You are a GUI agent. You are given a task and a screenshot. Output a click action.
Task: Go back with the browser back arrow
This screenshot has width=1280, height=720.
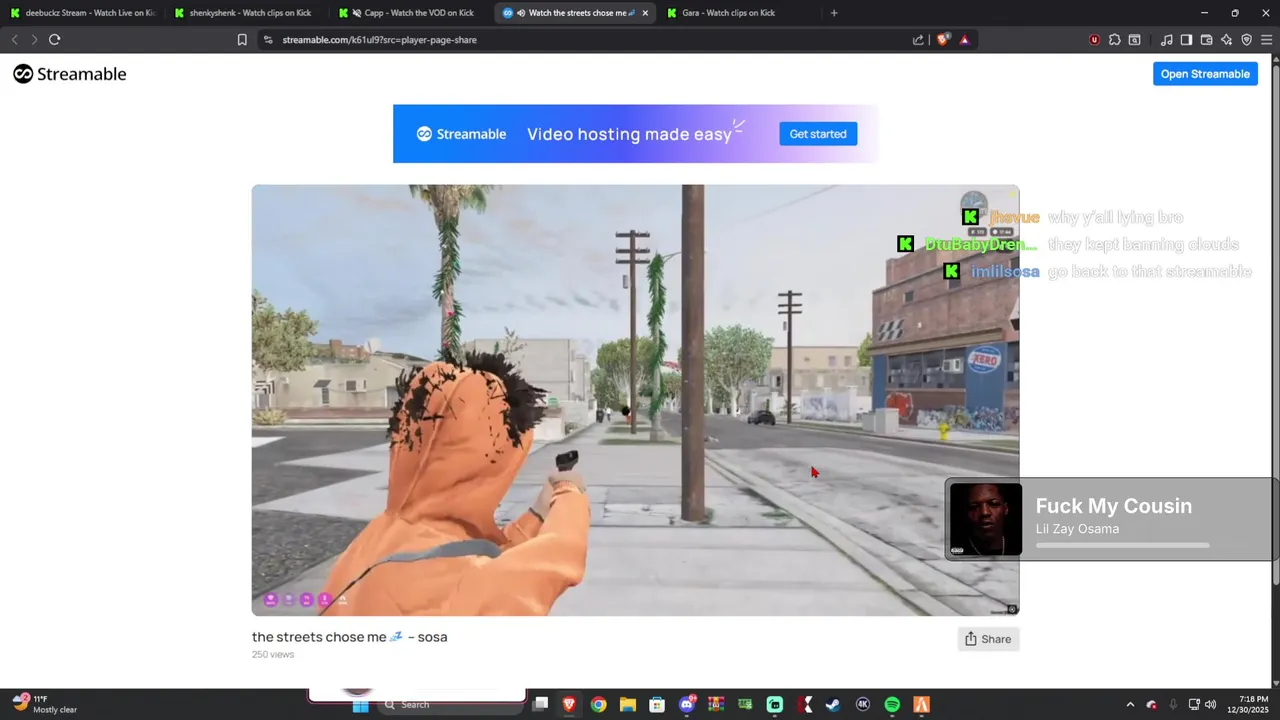(x=14, y=40)
